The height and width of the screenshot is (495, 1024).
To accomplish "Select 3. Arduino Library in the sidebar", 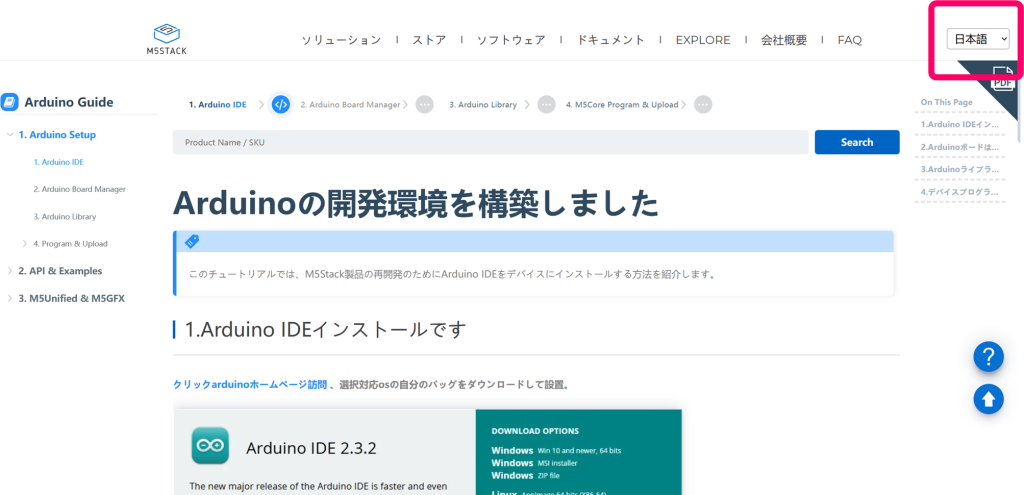I will click(x=65, y=216).
